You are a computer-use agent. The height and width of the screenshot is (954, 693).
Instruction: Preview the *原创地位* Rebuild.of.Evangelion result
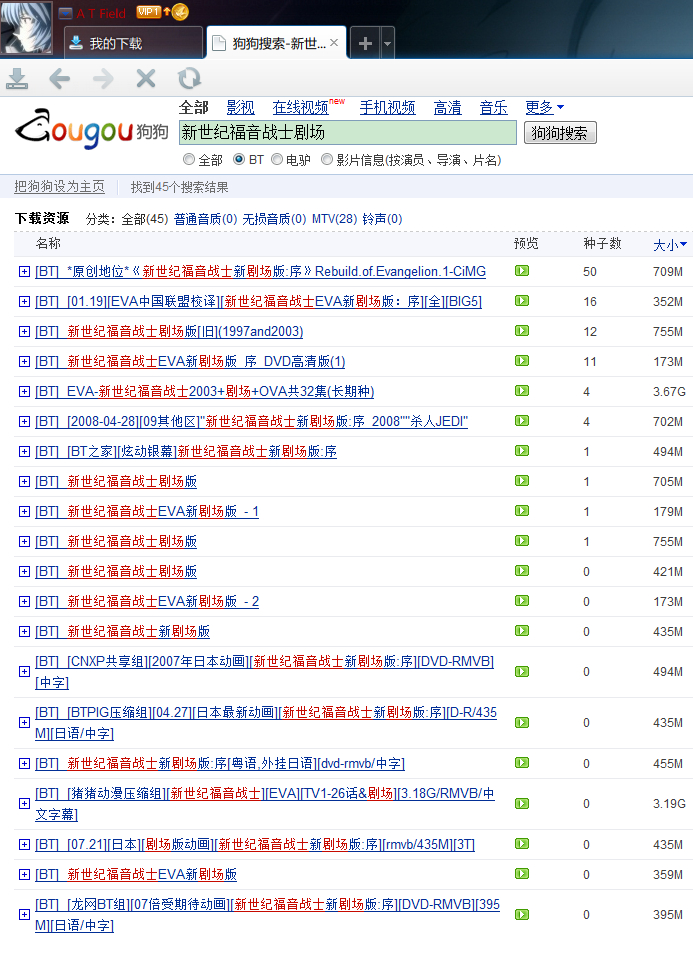point(522,271)
